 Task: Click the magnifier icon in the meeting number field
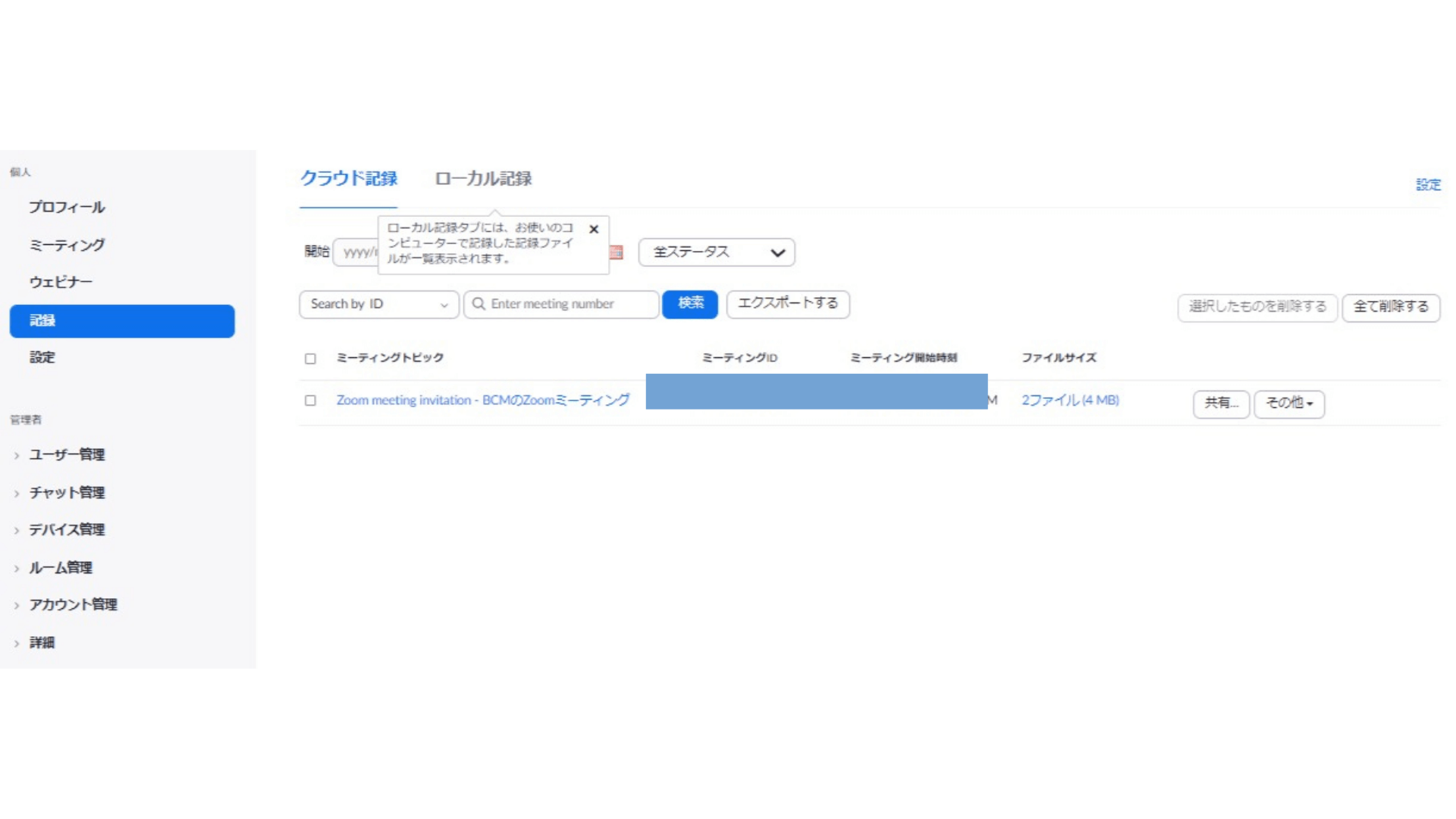pyautogui.click(x=479, y=304)
